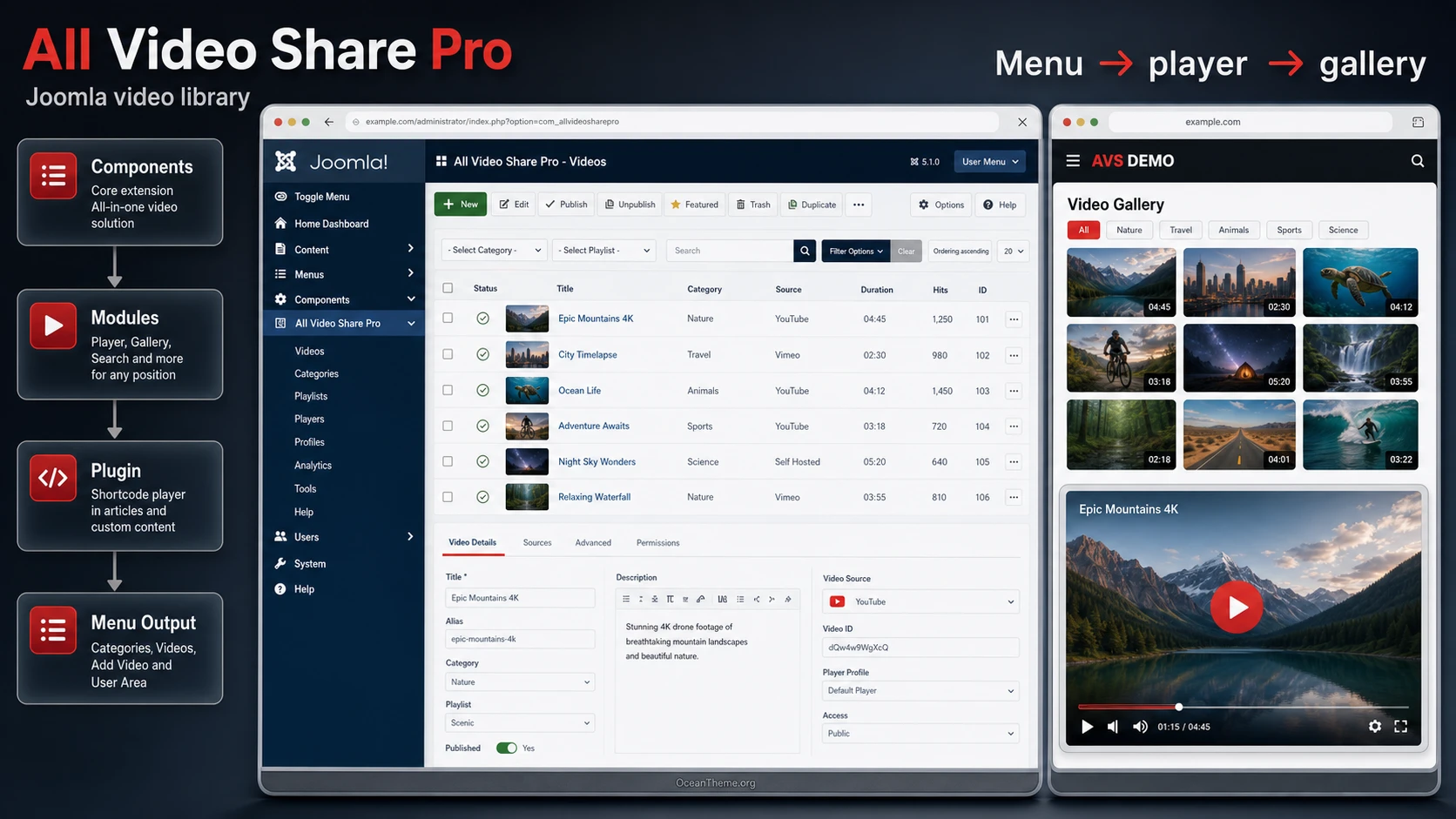The width and height of the screenshot is (1456, 819).
Task: Enter fullscreen in the video player
Action: pyautogui.click(x=1401, y=727)
